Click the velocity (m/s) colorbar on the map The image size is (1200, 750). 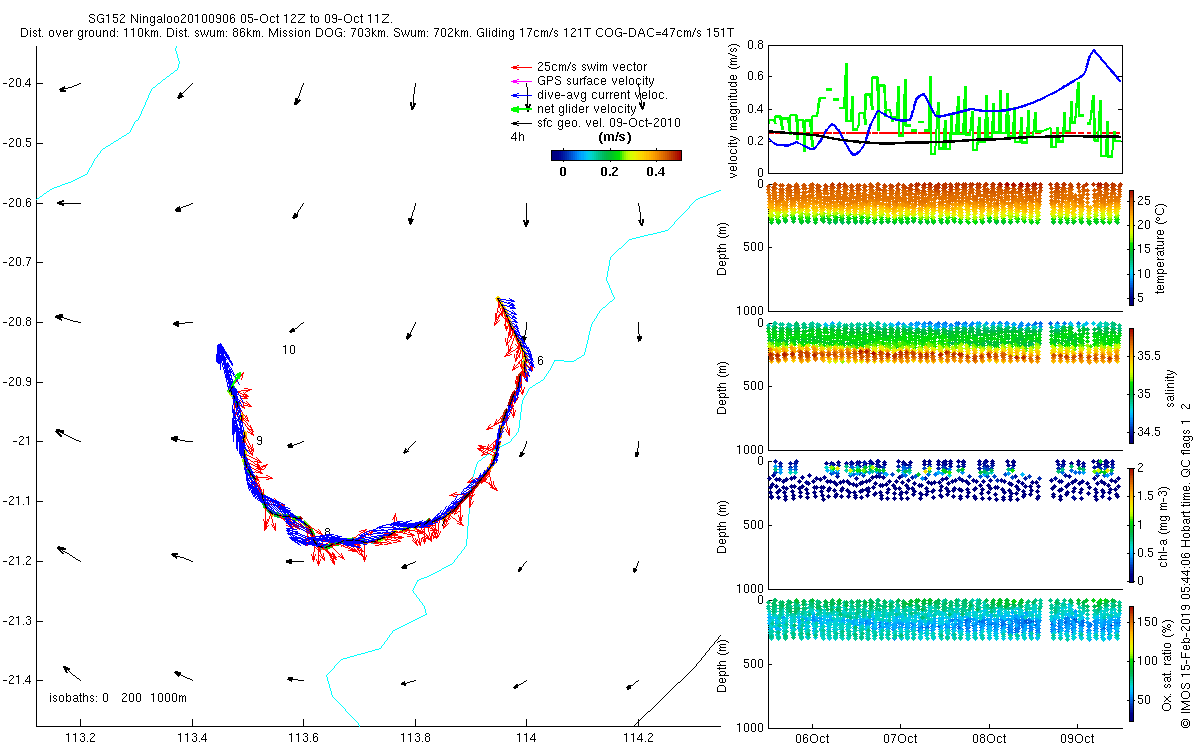pos(616,155)
